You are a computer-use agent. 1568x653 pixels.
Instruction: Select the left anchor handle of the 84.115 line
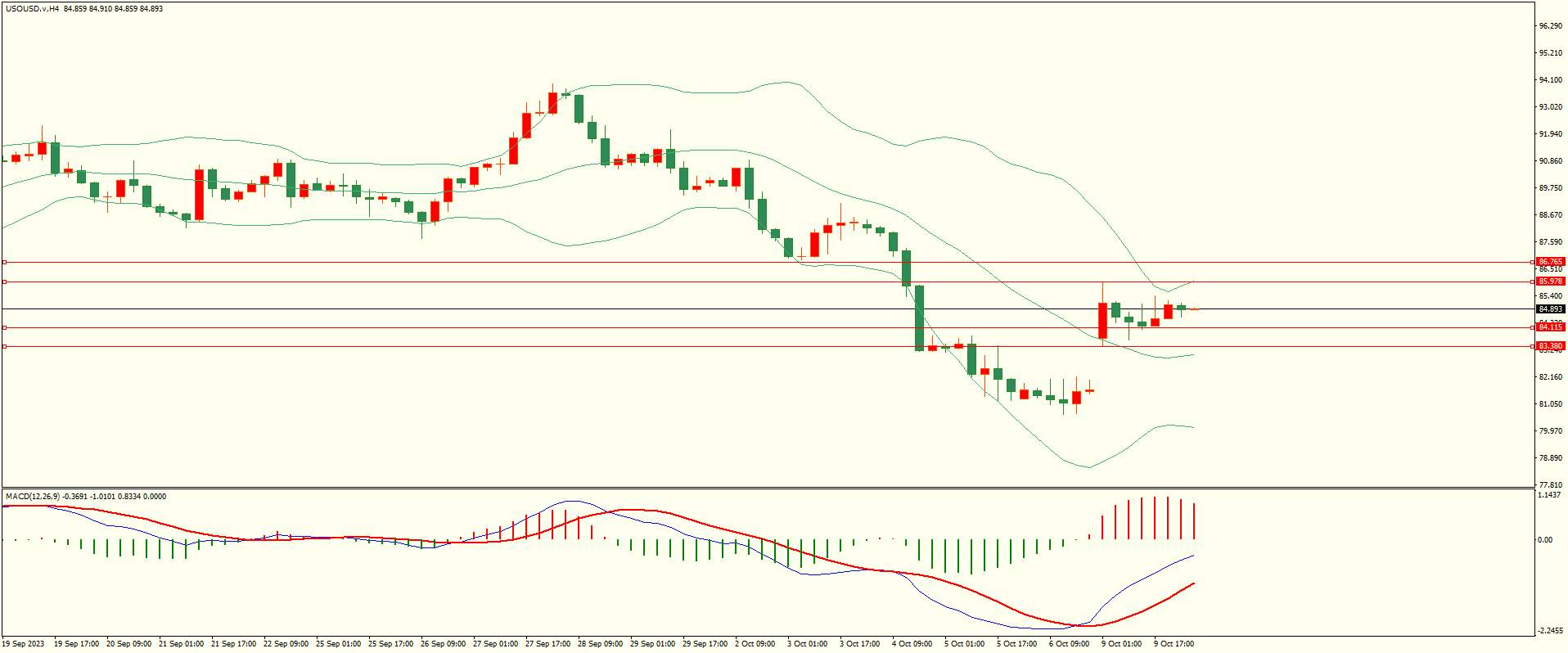[4, 327]
